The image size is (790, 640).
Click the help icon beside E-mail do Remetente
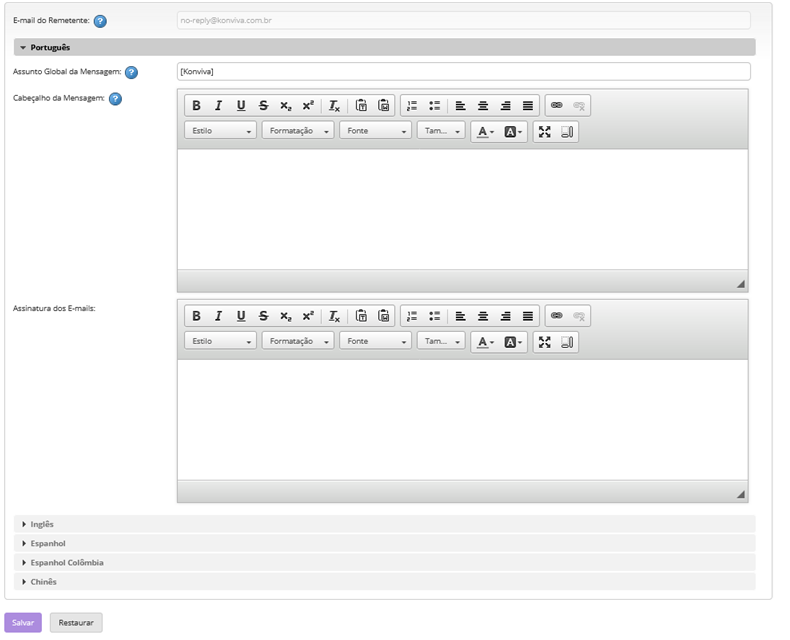click(x=100, y=21)
